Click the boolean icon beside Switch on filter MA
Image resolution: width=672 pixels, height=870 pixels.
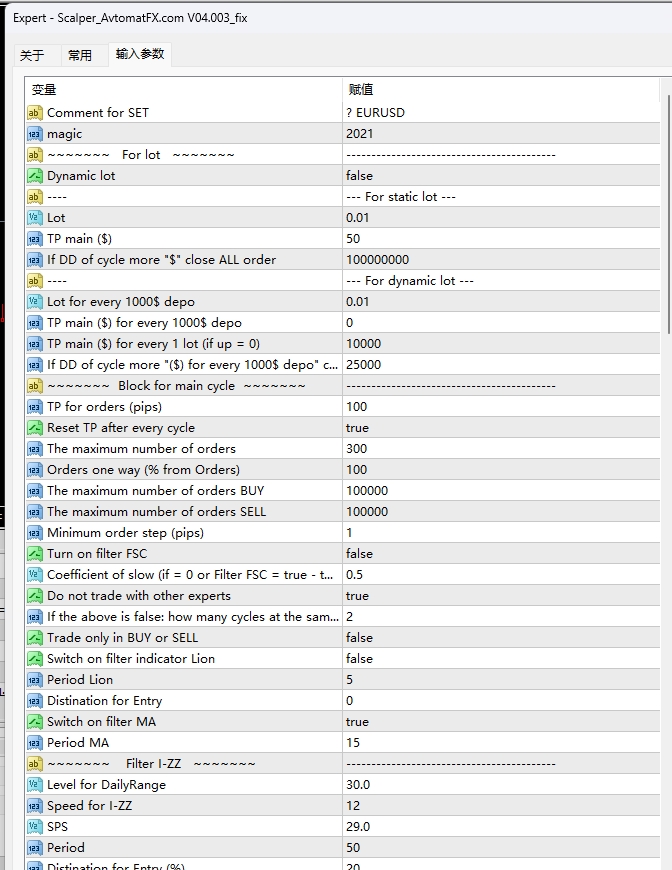point(34,722)
